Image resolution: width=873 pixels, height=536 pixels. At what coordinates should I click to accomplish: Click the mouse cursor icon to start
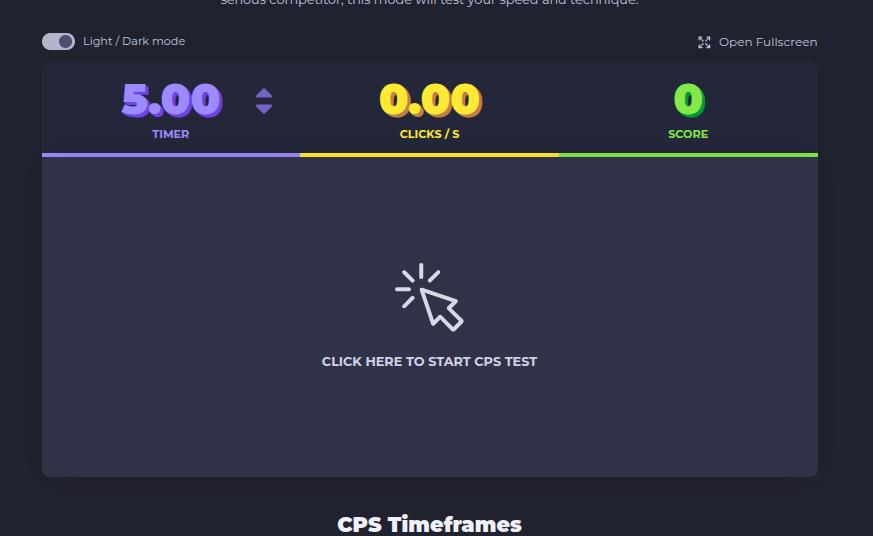tap(429, 297)
